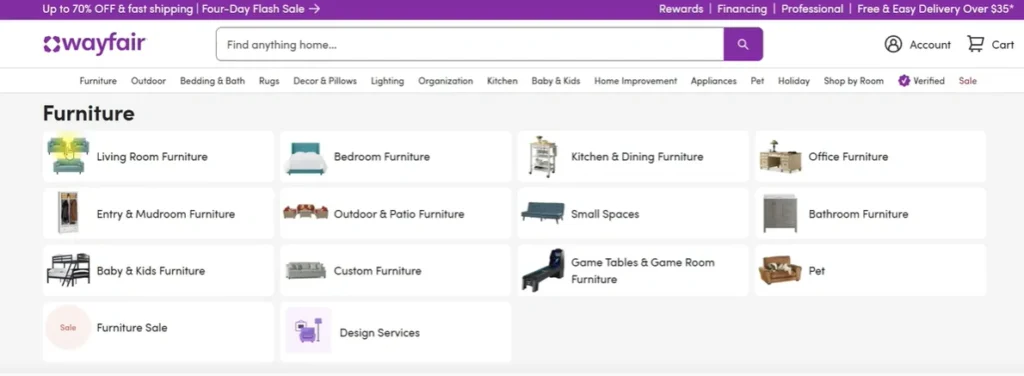Open the Bathroom Furniture text link
This screenshot has width=1024, height=376.
858,213
